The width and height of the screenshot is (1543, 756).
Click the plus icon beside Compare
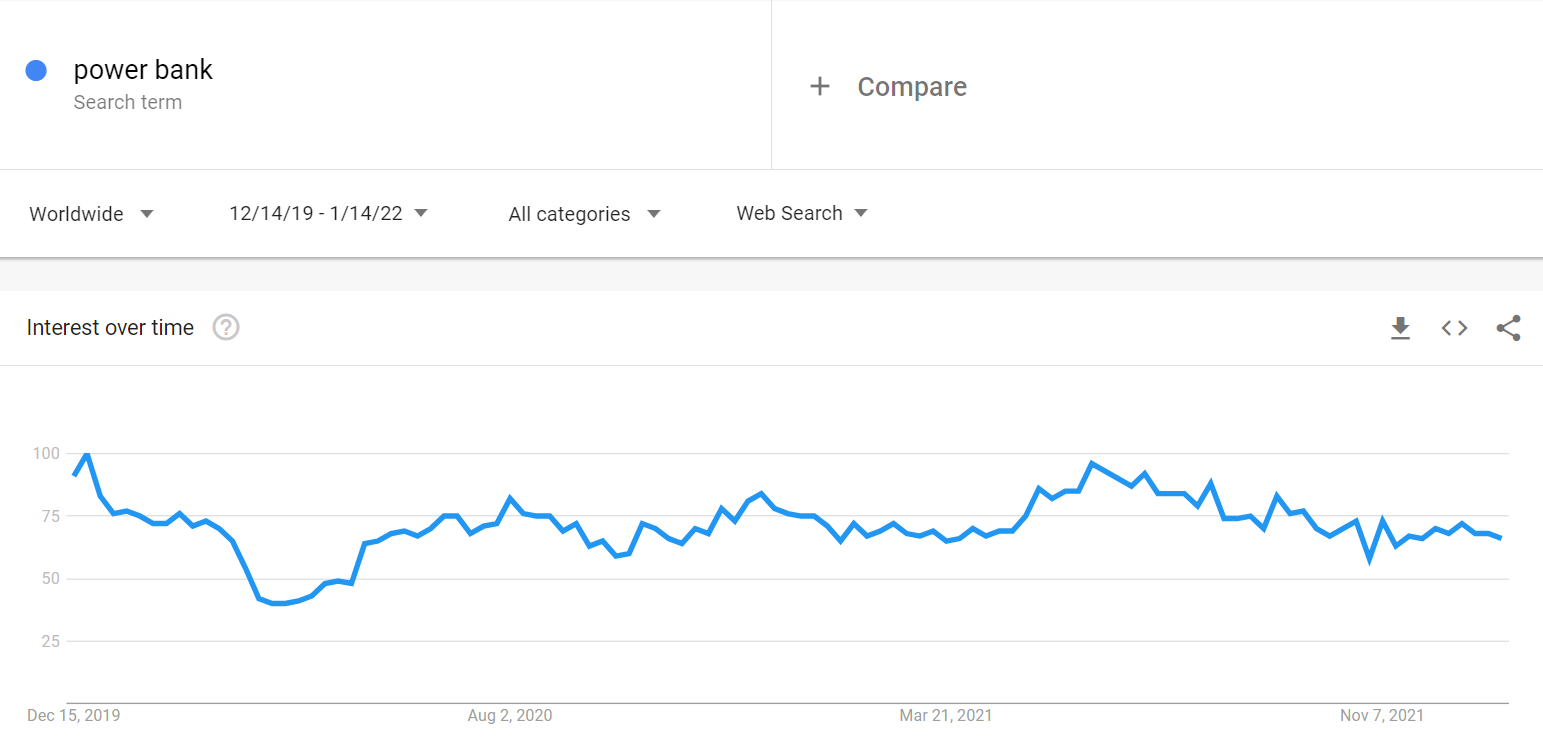pyautogui.click(x=820, y=87)
